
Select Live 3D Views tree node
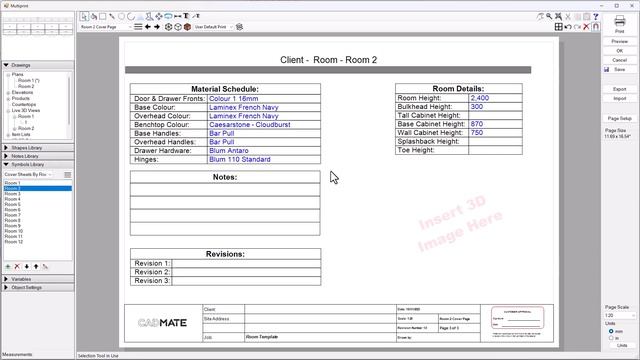(26, 111)
